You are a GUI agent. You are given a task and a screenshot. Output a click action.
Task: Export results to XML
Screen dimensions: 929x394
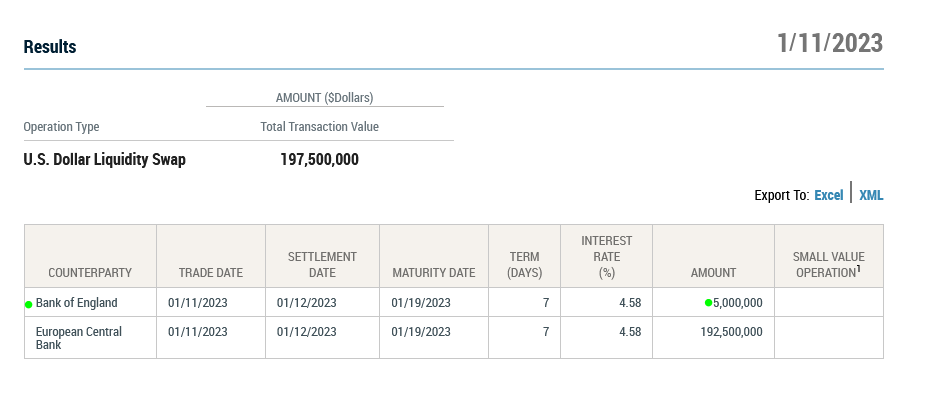tap(871, 196)
